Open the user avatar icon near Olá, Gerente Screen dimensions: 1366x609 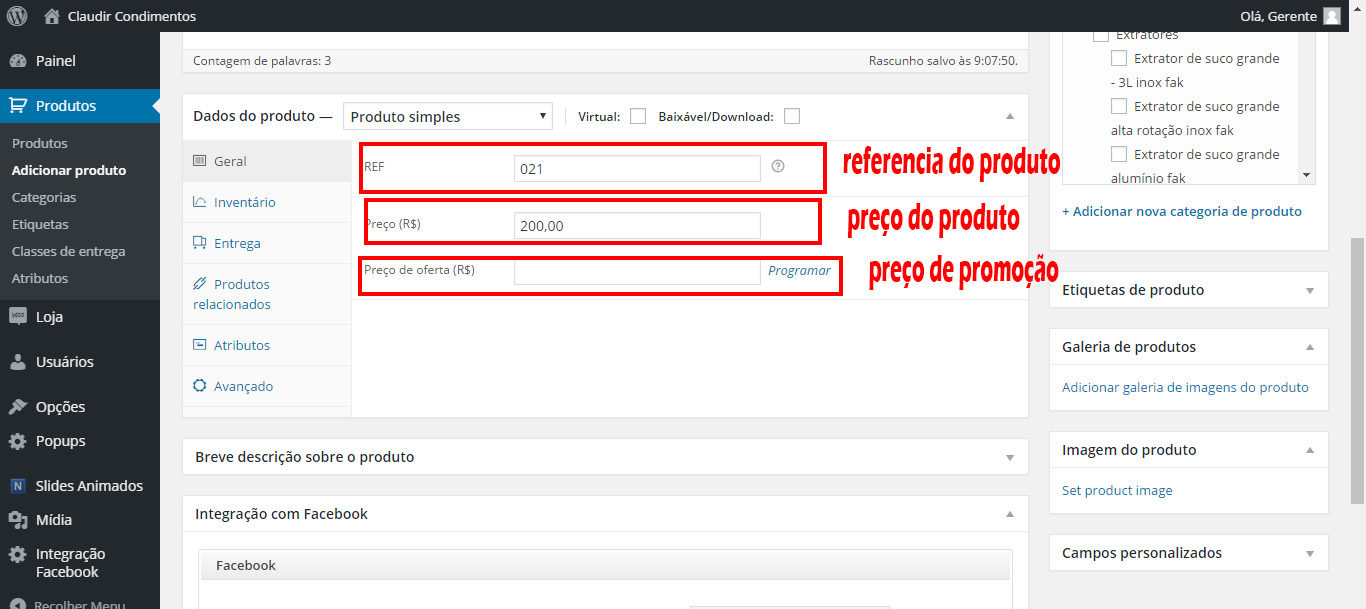[x=1331, y=16]
